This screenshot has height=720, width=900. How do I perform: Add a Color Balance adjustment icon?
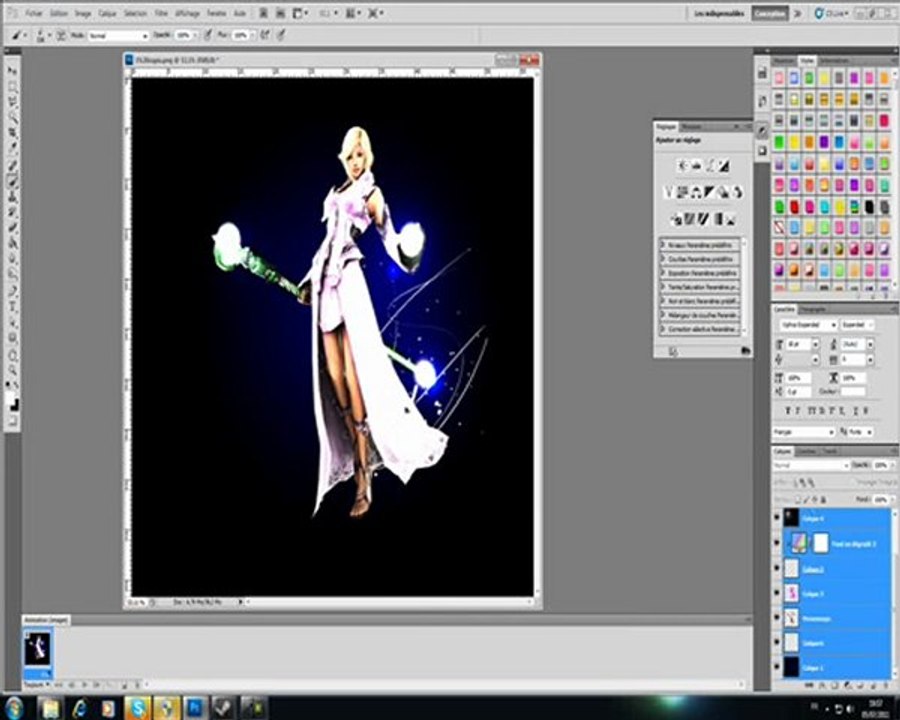point(696,192)
